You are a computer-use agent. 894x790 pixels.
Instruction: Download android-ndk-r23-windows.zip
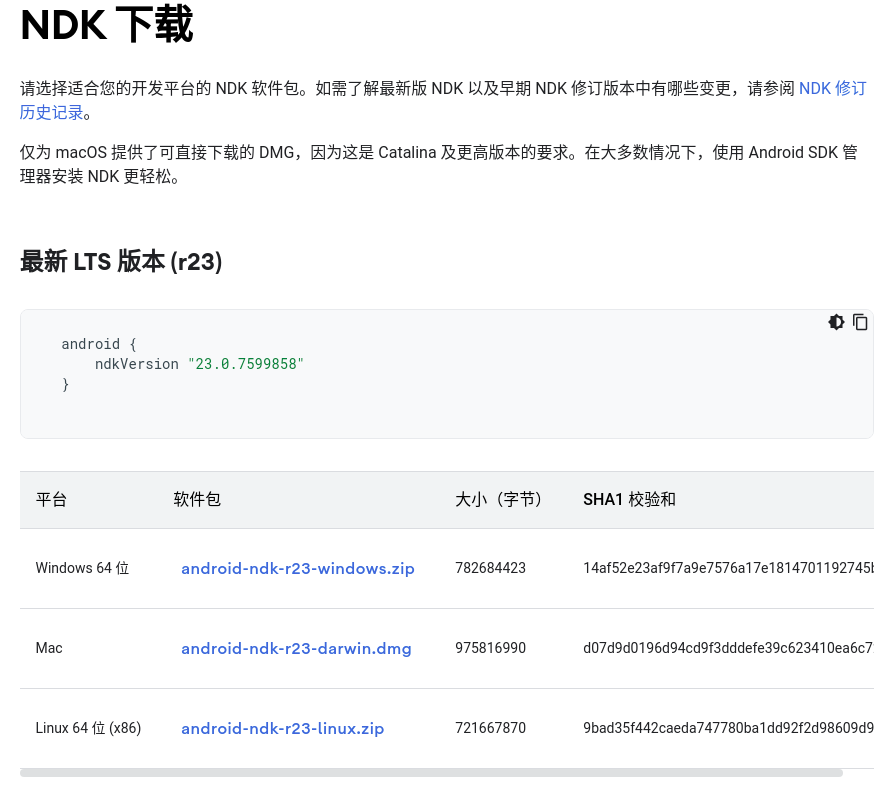(x=297, y=568)
